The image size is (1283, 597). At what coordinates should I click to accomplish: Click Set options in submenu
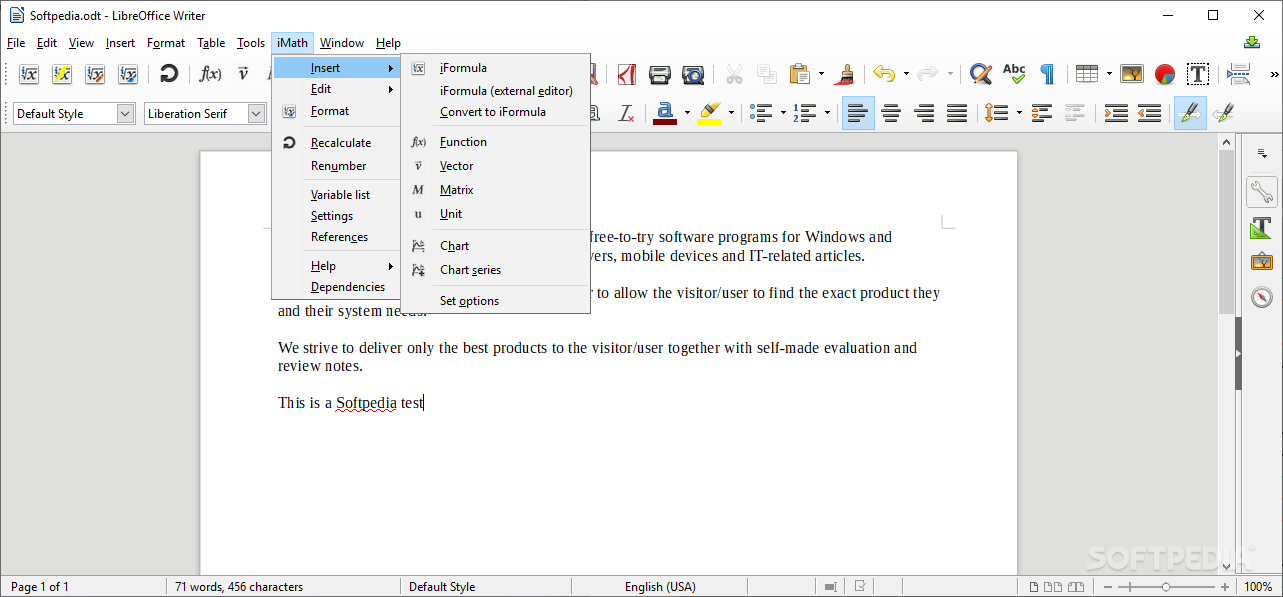[x=495, y=301]
